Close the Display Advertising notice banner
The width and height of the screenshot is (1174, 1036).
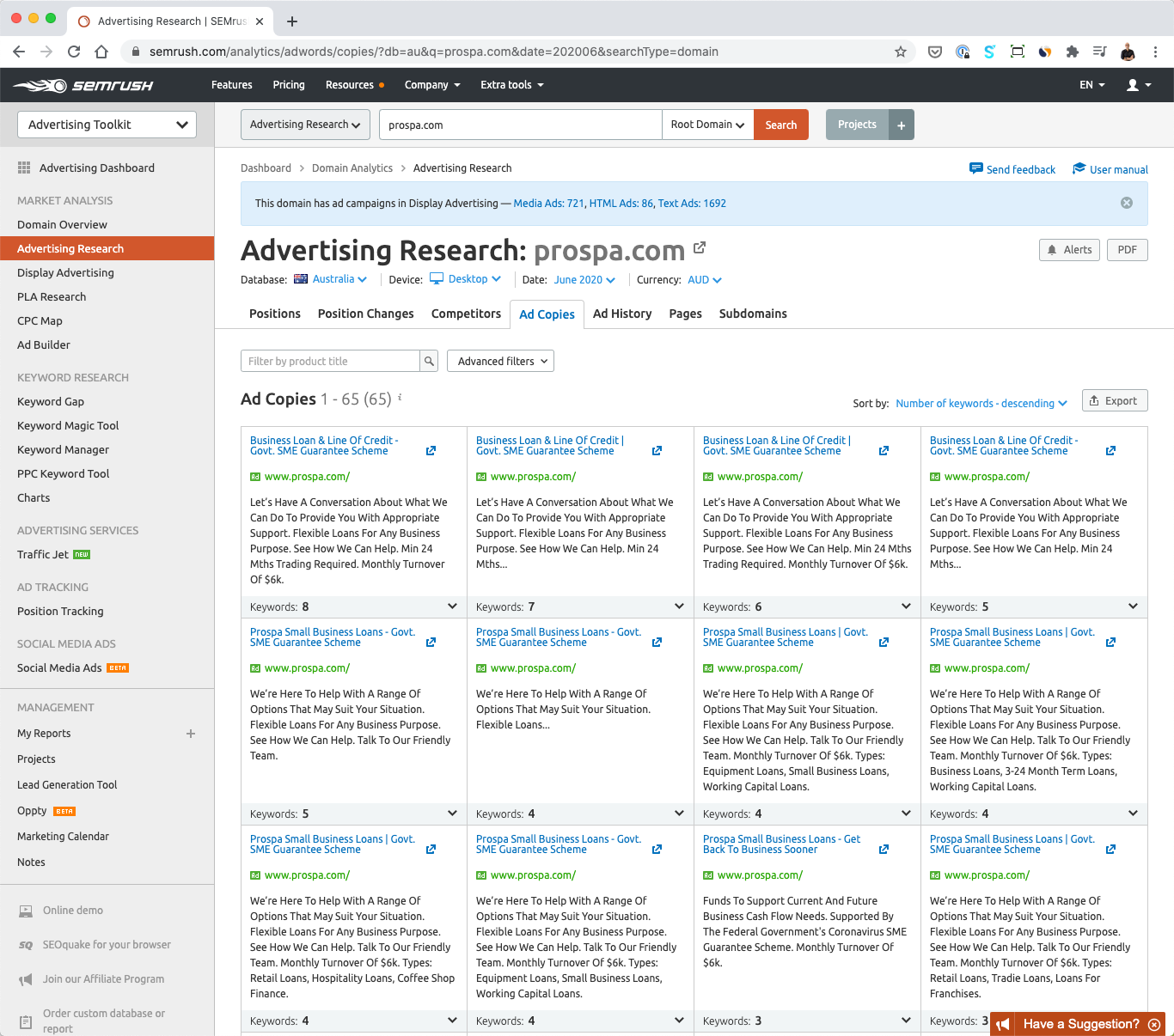1127,203
